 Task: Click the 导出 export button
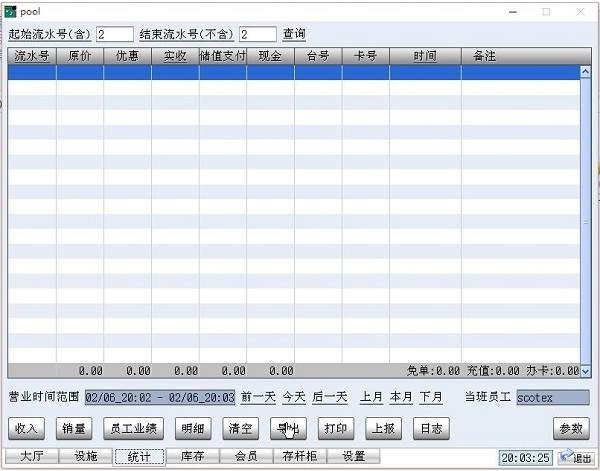coord(288,429)
